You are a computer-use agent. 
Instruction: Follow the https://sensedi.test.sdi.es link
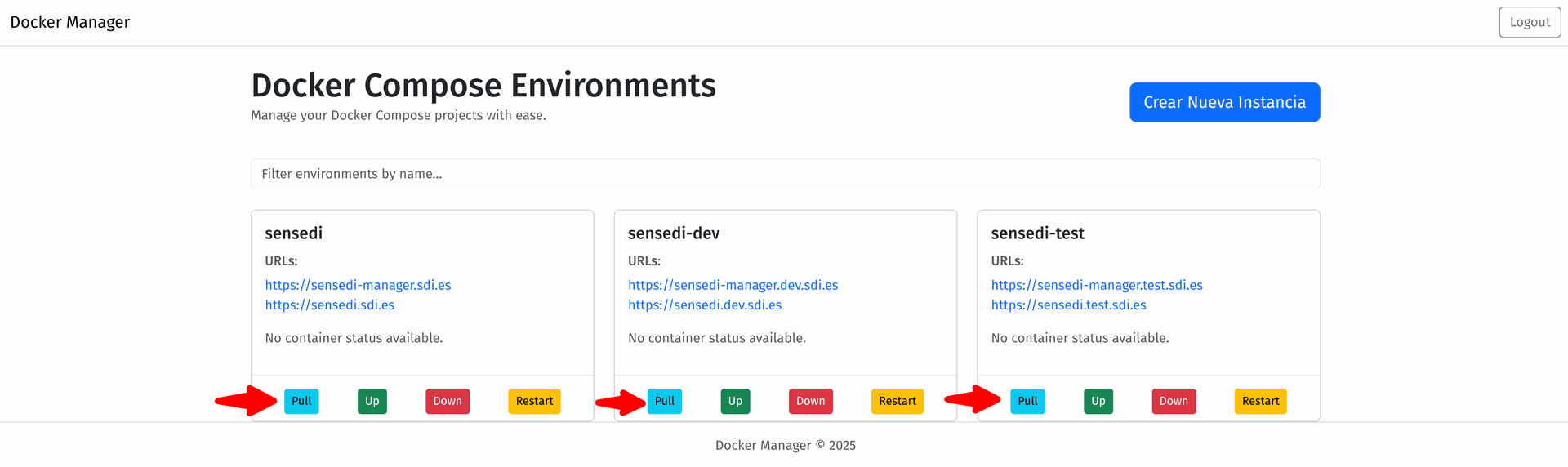pos(1068,305)
